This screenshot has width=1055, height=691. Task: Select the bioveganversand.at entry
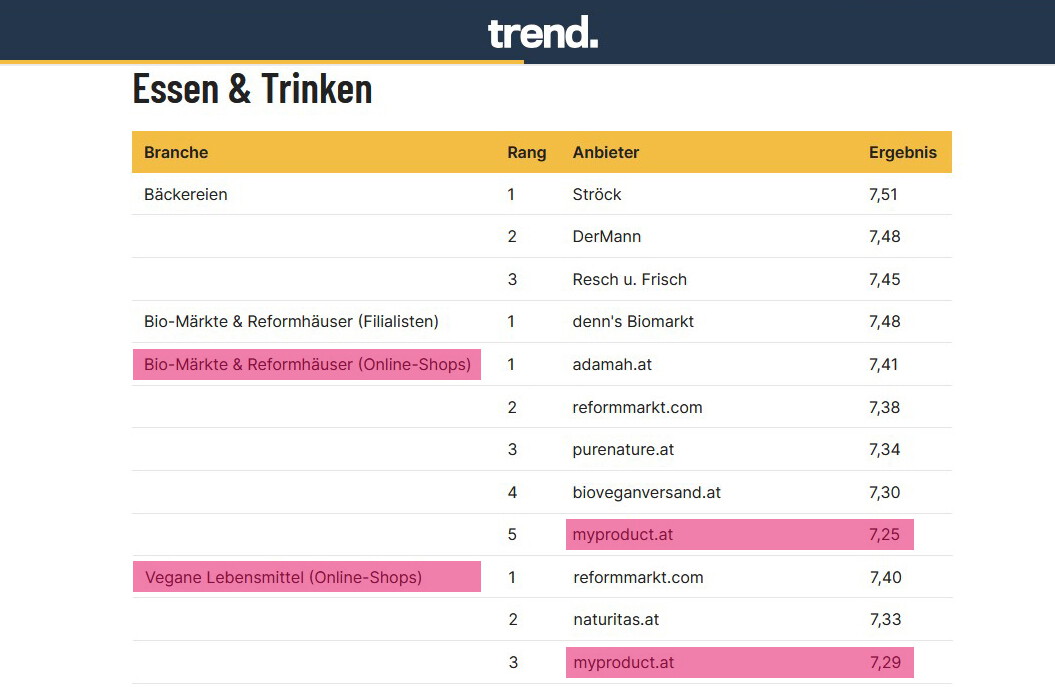647,493
